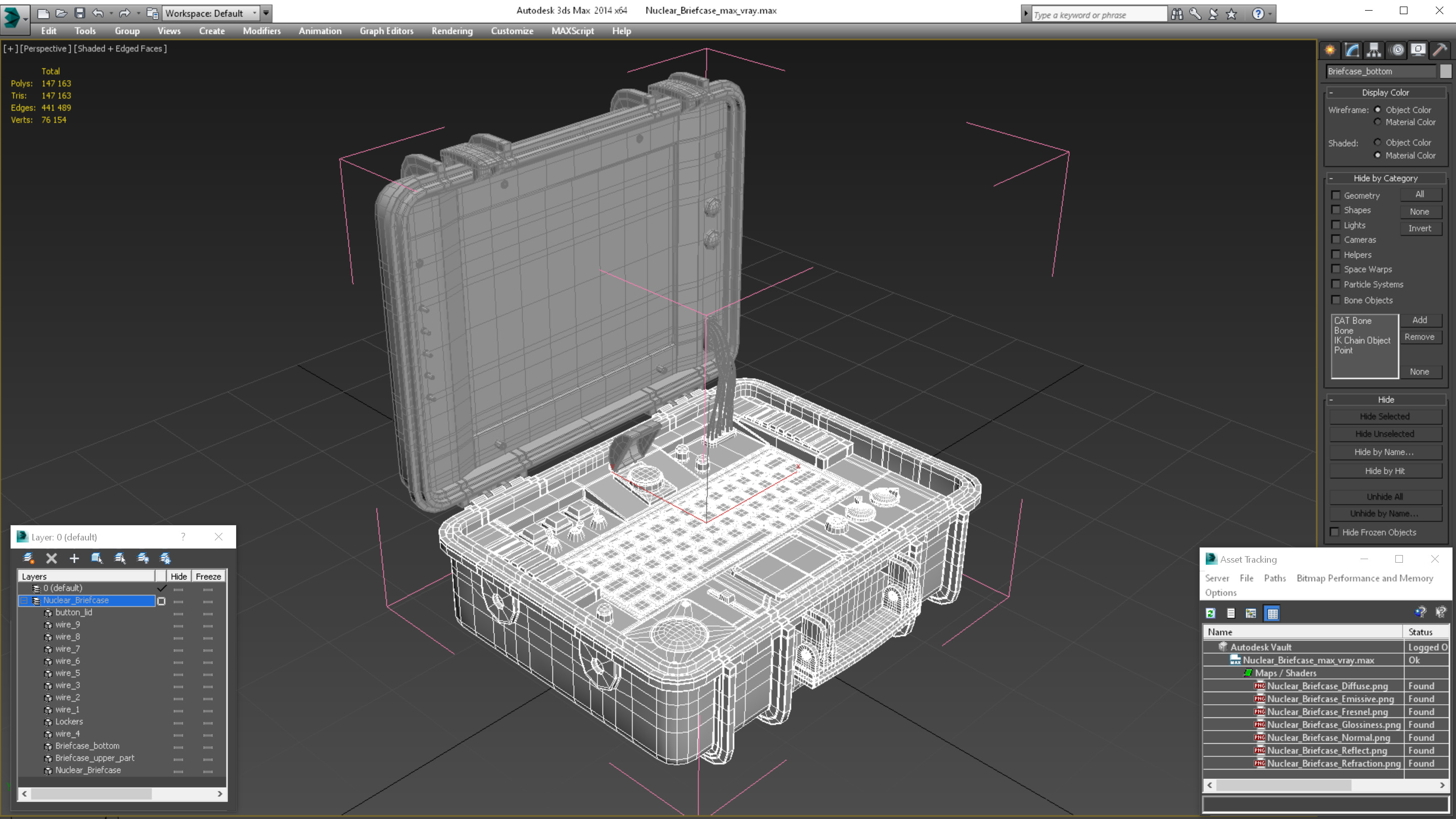Open the Workspace Default dropdown

tap(210, 13)
